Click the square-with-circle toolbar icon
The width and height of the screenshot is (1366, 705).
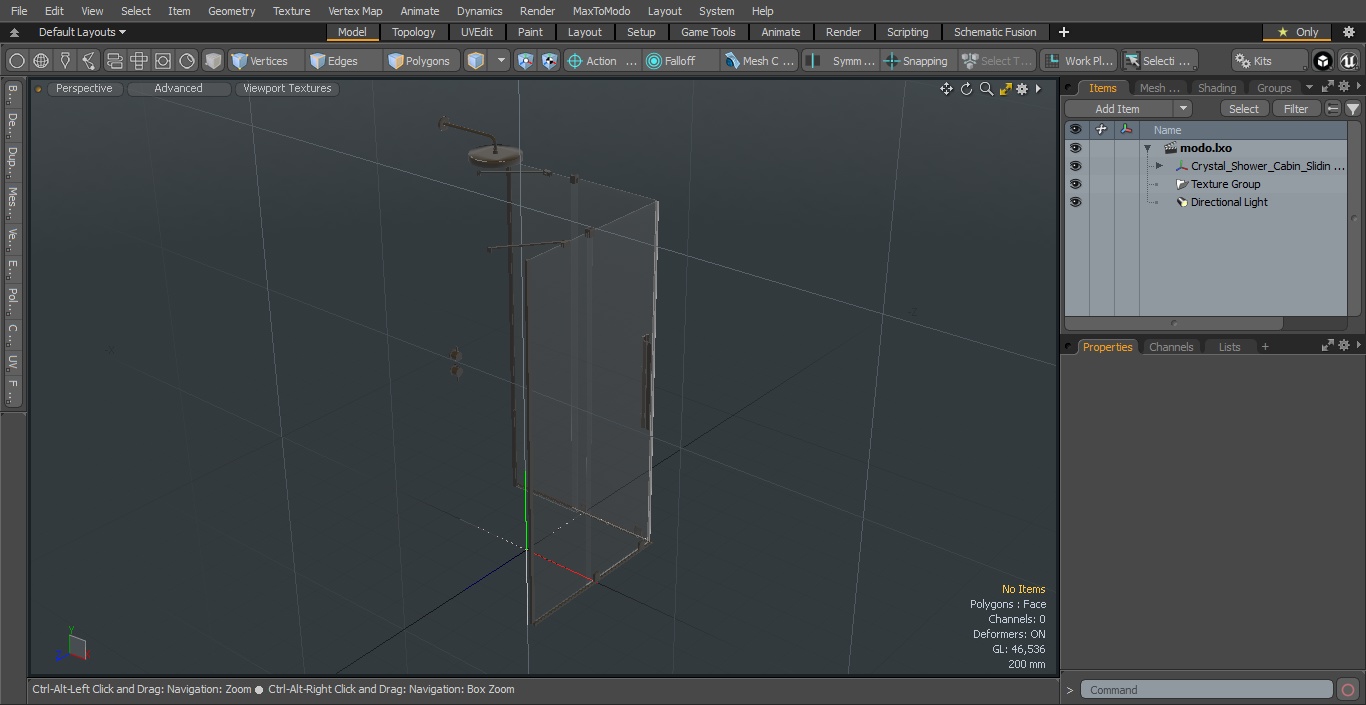162,61
